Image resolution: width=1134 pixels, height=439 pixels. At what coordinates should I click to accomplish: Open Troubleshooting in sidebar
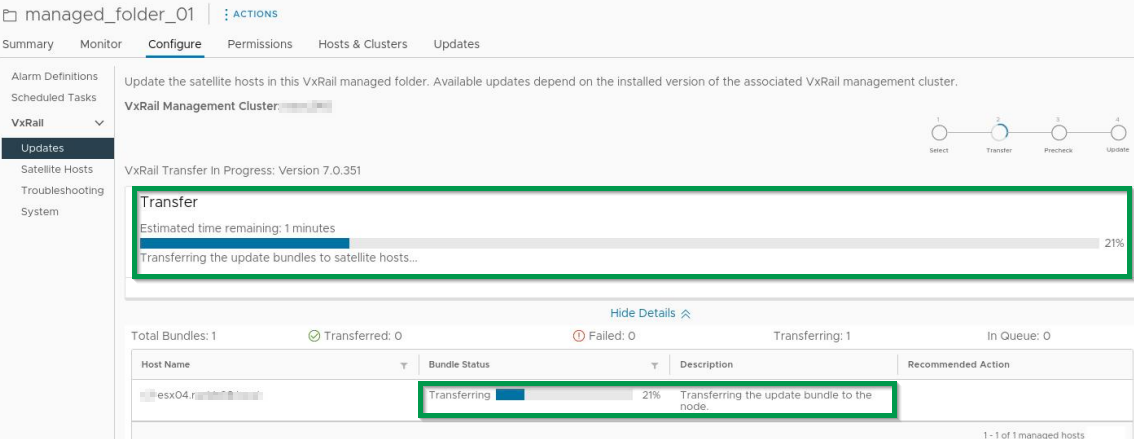tap(62, 190)
